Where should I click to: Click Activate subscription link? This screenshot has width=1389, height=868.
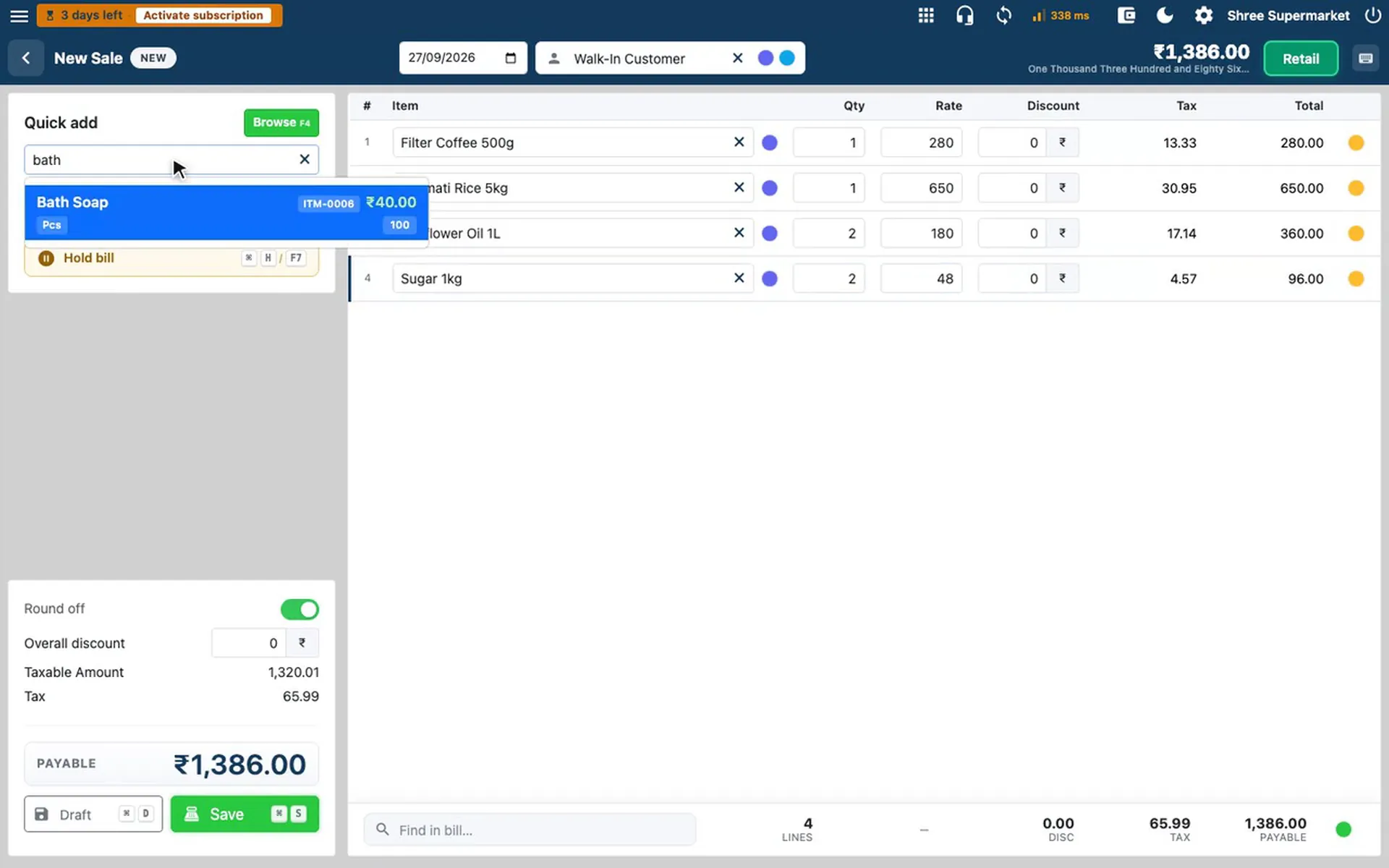[203, 15]
